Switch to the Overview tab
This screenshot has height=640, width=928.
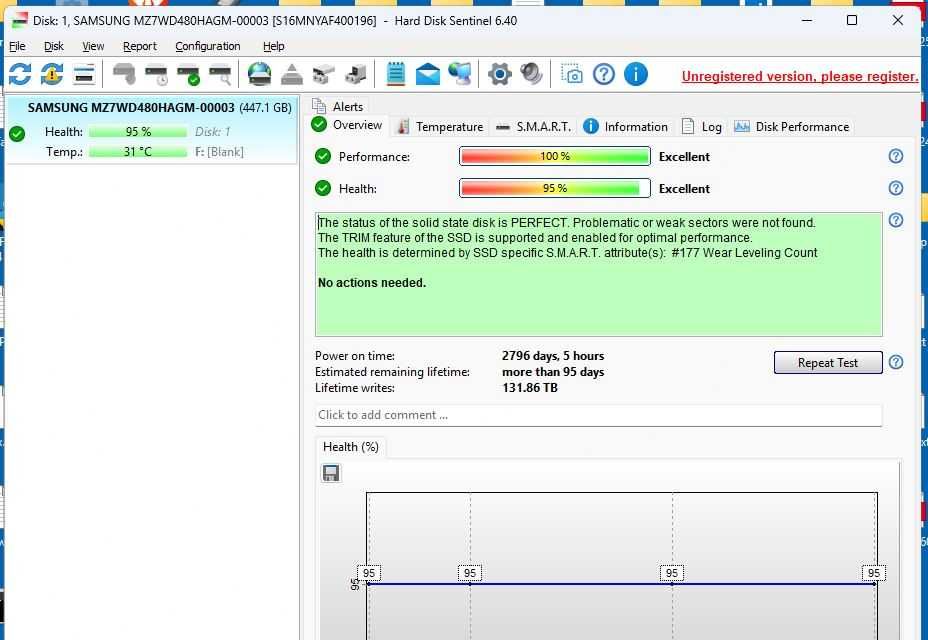[347, 125]
